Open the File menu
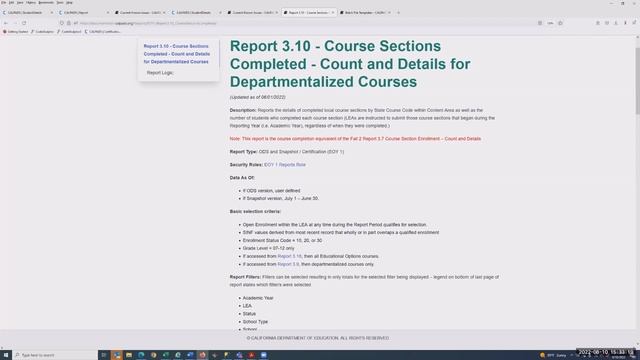This screenshot has width=640, height=360. (4, 2)
